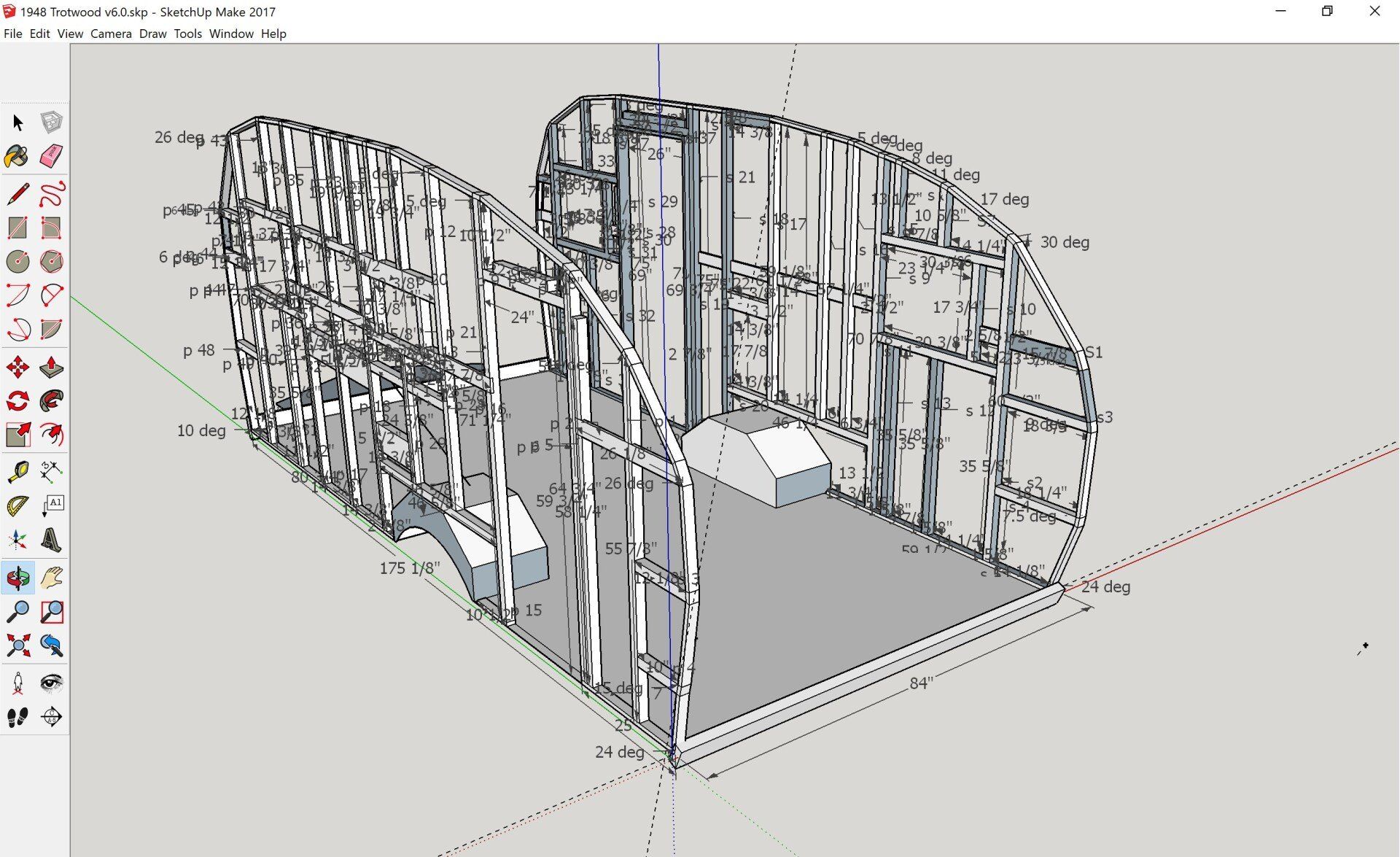Choose the Push/Pull tool
Image resolution: width=1400 pixels, height=857 pixels.
[x=51, y=366]
